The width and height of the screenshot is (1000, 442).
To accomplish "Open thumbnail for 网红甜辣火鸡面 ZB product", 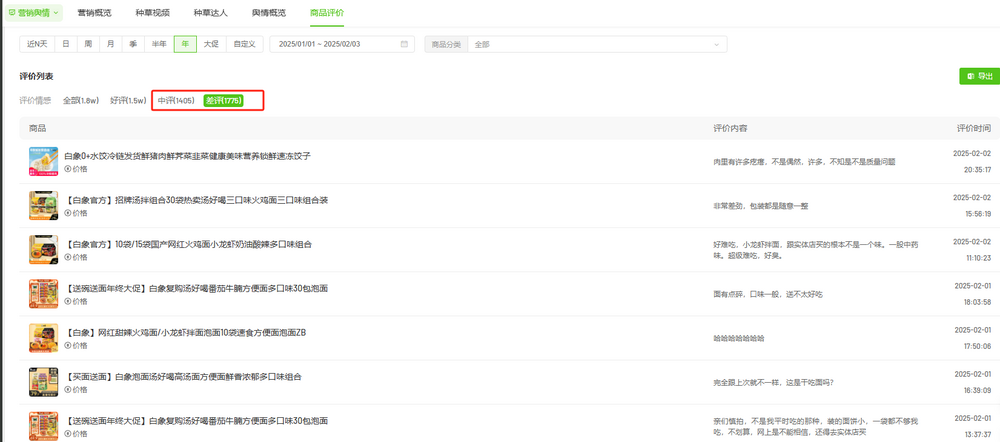I will click(43, 338).
